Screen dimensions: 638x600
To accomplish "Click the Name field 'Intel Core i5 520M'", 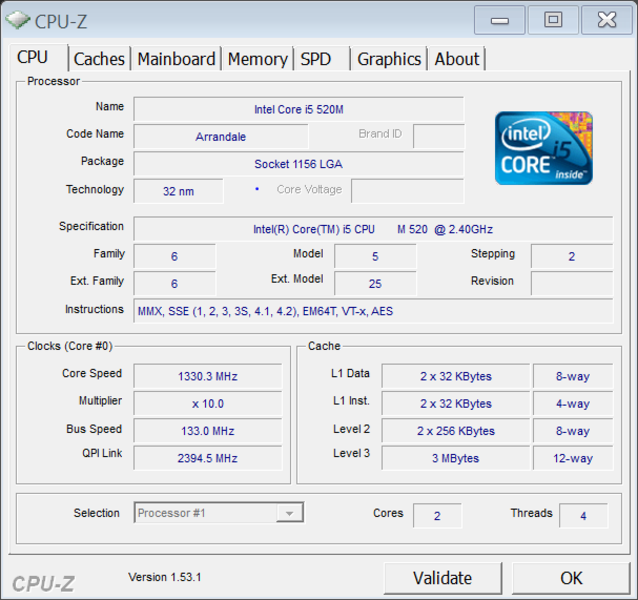I will (299, 109).
